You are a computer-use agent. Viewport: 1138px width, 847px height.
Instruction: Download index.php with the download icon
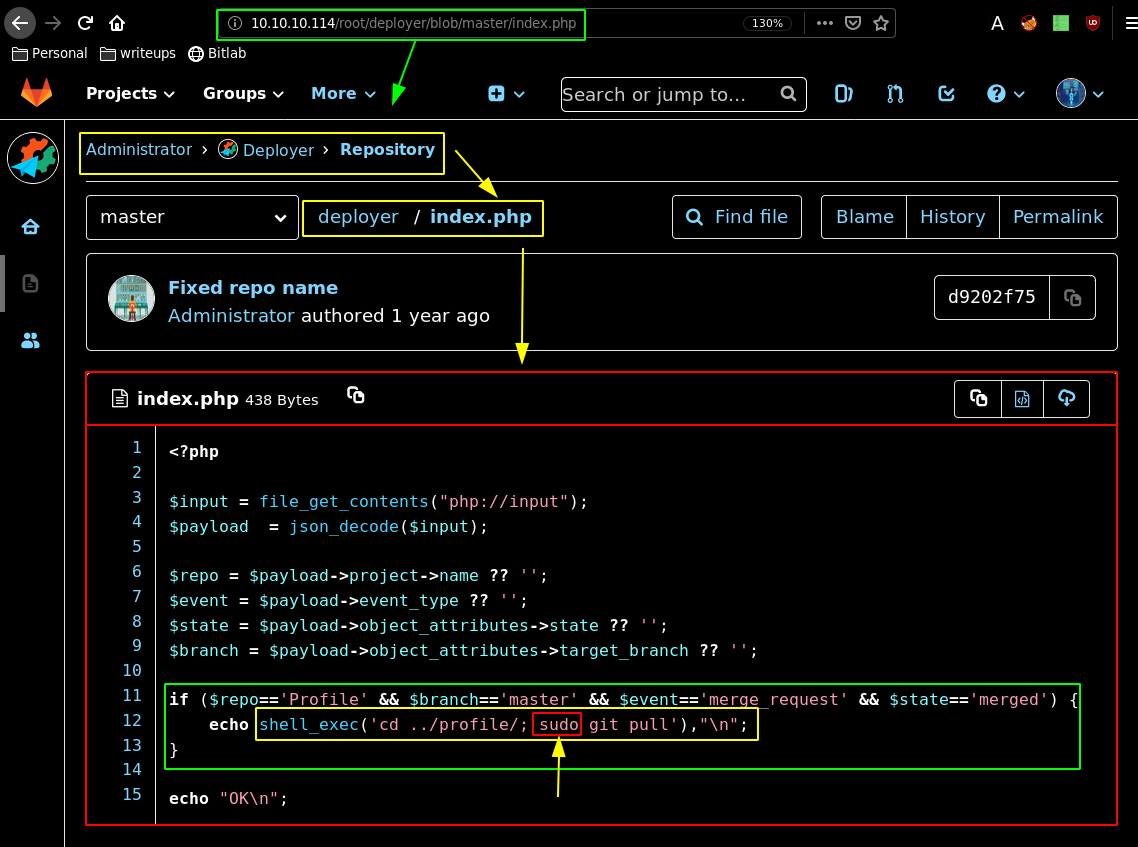1066,398
